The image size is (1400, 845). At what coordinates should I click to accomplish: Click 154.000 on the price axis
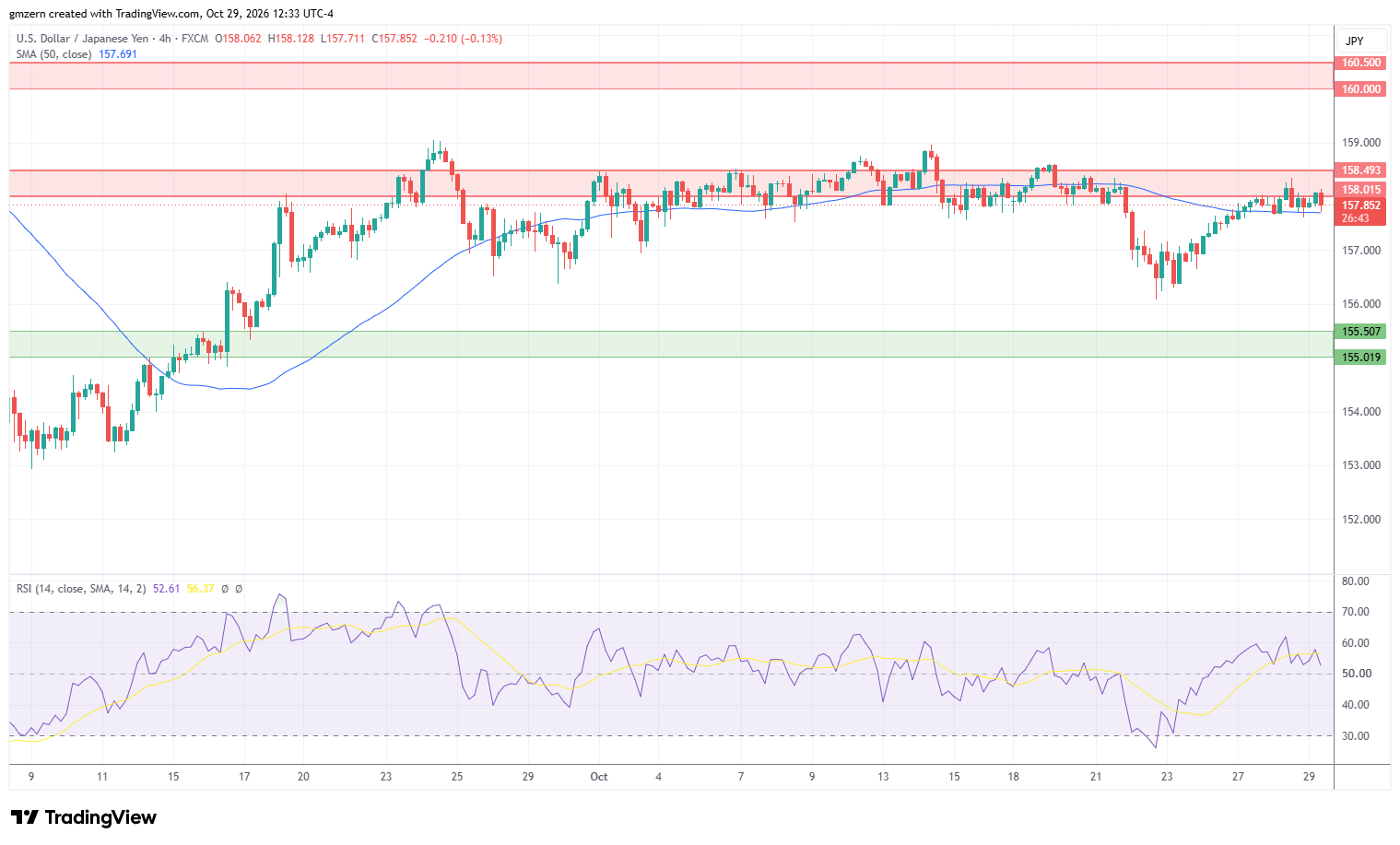1361,412
